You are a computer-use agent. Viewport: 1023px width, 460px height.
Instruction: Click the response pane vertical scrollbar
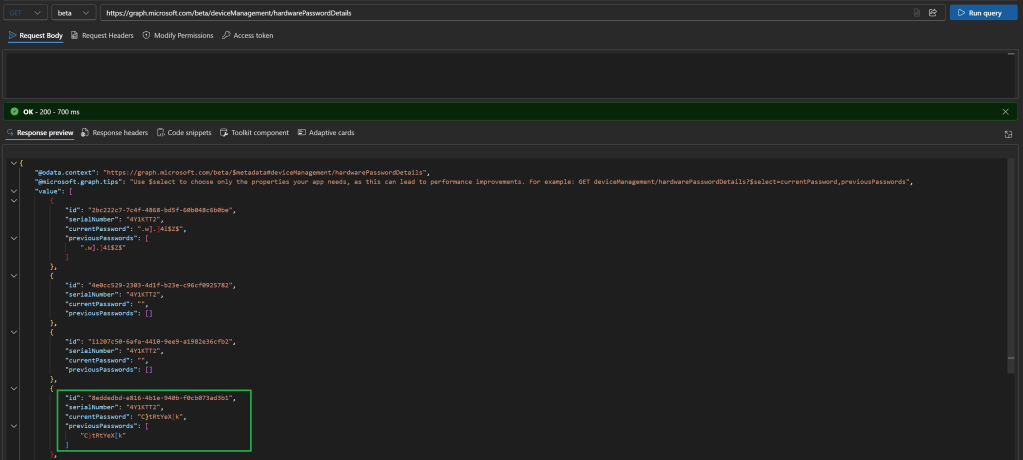1013,300
